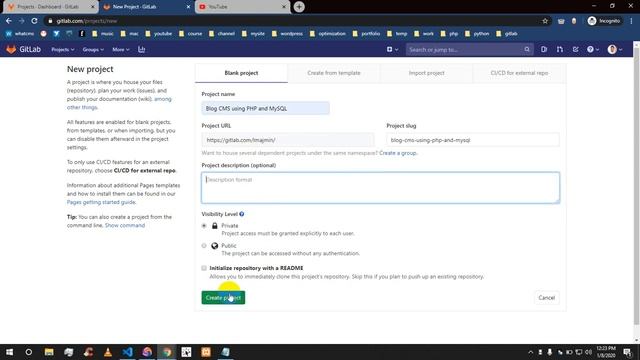
Task: Open the Groups dropdown in navbar
Action: click(93, 49)
